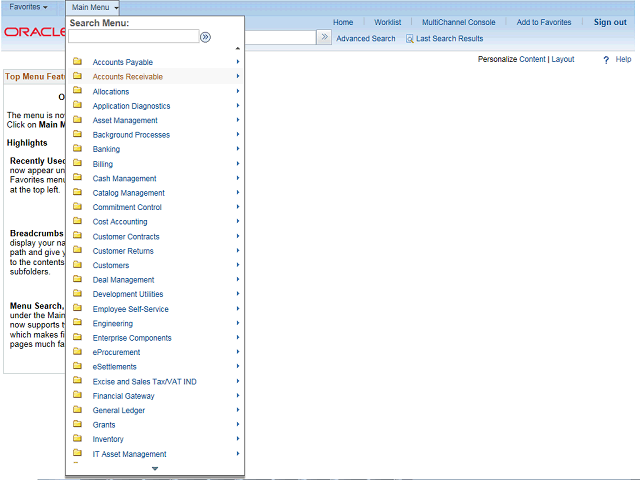Open the General Ledger menu entry
The height and width of the screenshot is (480, 640).
[x=118, y=410]
